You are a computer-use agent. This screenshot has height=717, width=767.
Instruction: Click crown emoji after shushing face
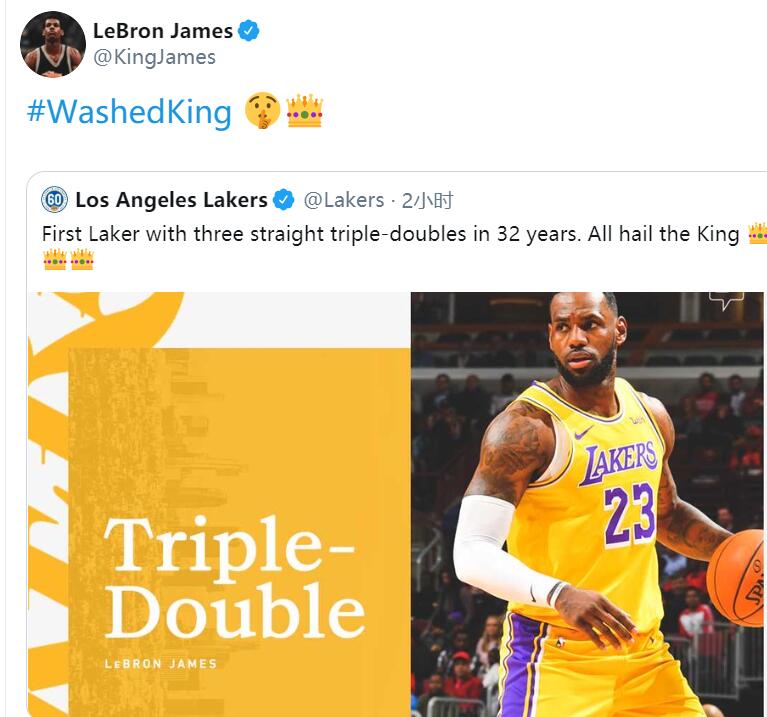305,111
